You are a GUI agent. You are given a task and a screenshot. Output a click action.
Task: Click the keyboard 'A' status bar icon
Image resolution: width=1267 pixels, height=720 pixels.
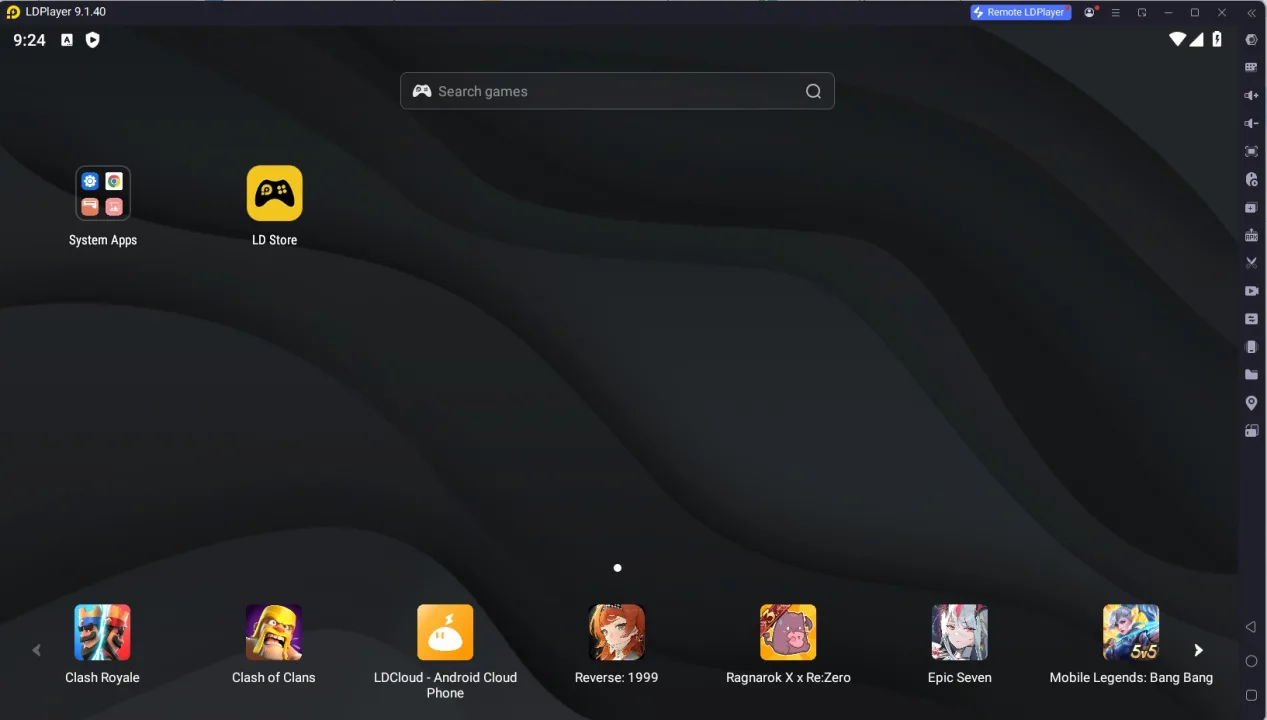click(67, 40)
